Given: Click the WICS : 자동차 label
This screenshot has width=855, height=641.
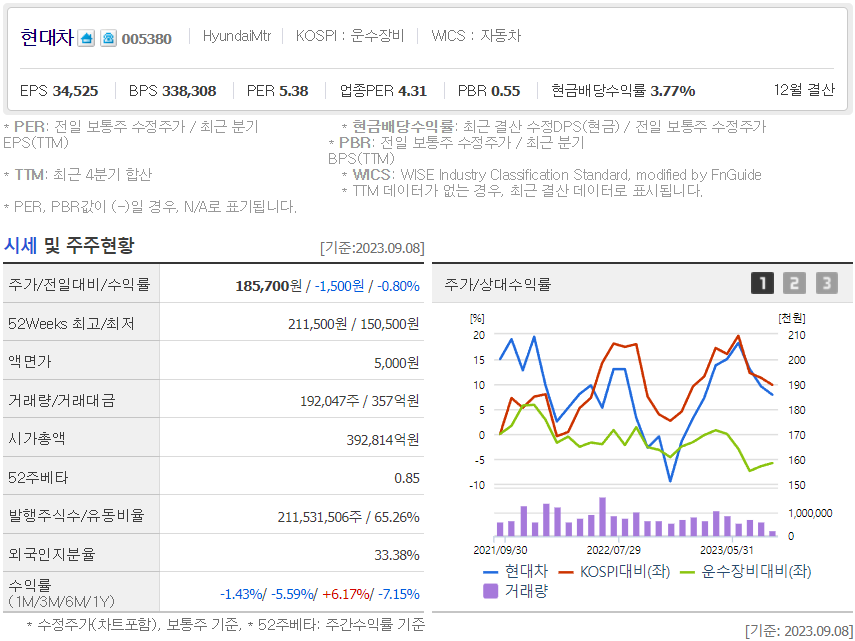Looking at the screenshot, I should click(476, 36).
